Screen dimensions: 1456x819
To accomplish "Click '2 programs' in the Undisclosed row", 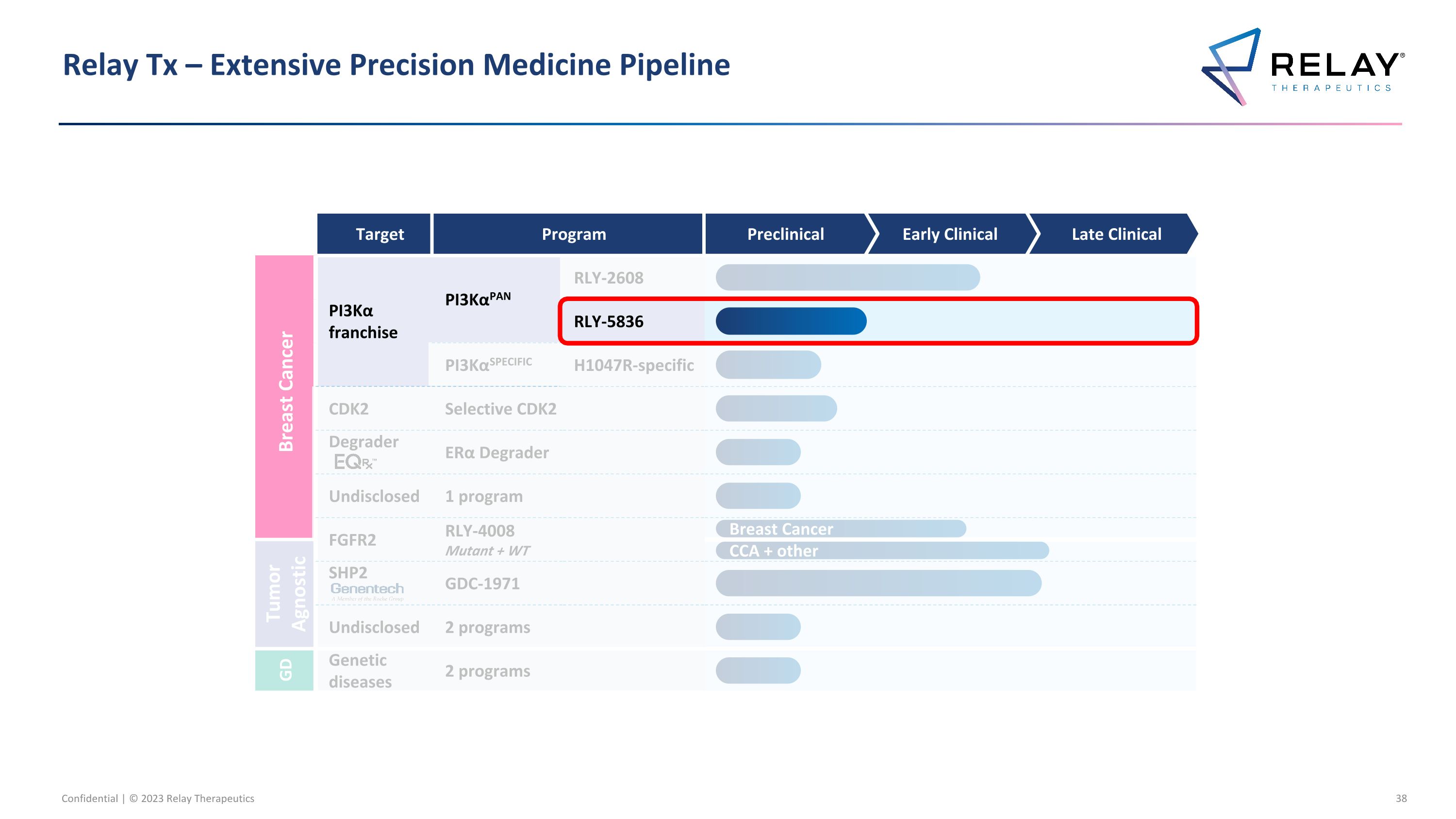I will (488, 628).
